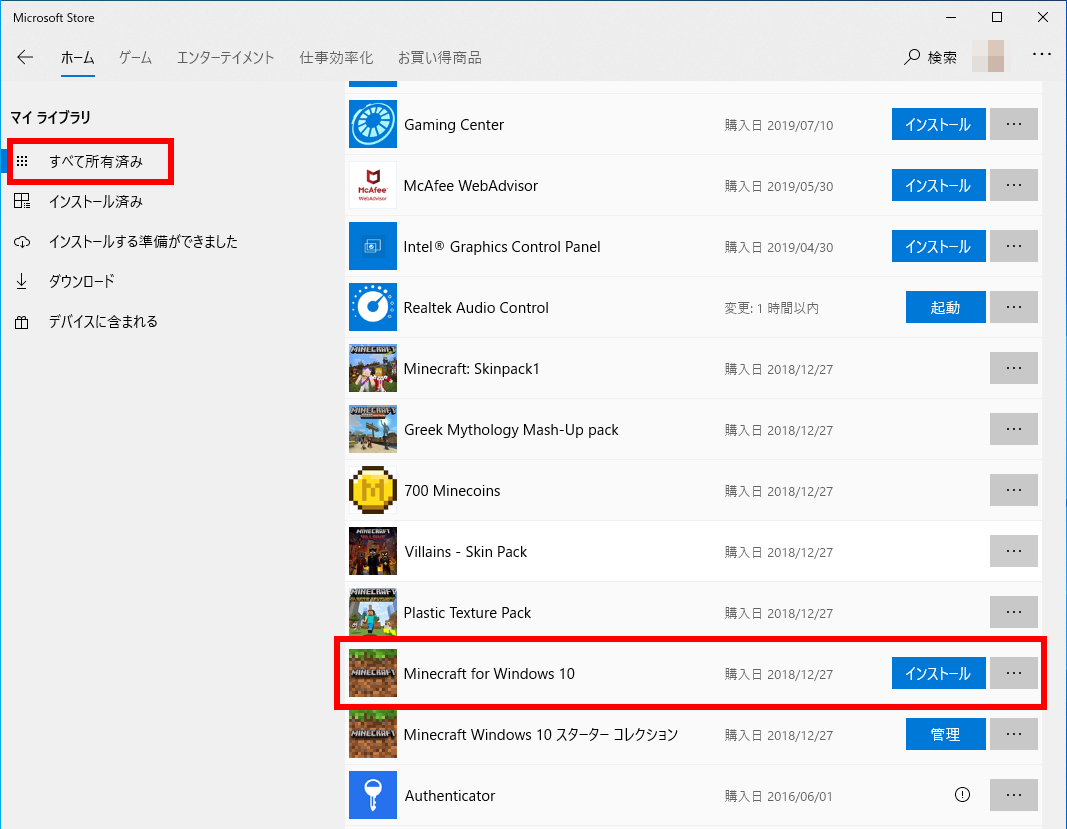Screen dimensions: 1067x829
Task: Switch to the ゲーム tab
Action: tap(135, 58)
